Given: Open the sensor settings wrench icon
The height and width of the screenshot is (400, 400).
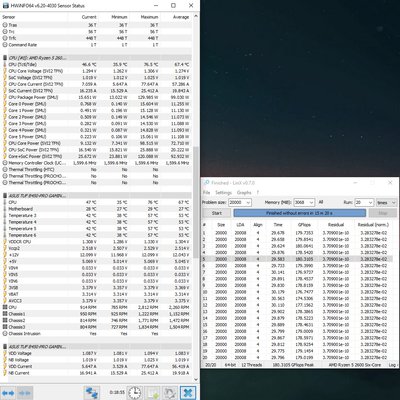Looking at the screenshot, I should [170, 393].
